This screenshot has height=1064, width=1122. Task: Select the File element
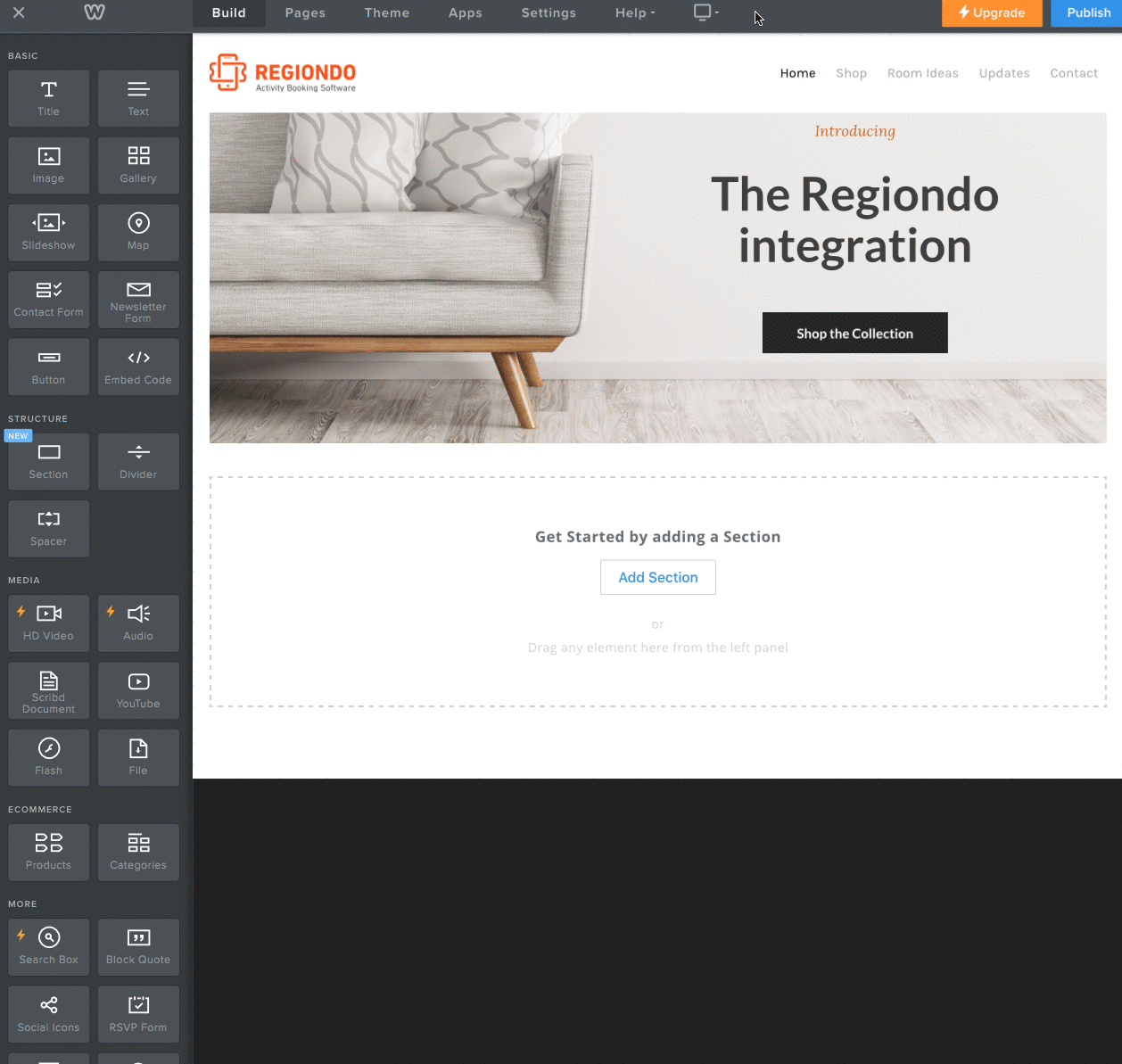(x=138, y=757)
